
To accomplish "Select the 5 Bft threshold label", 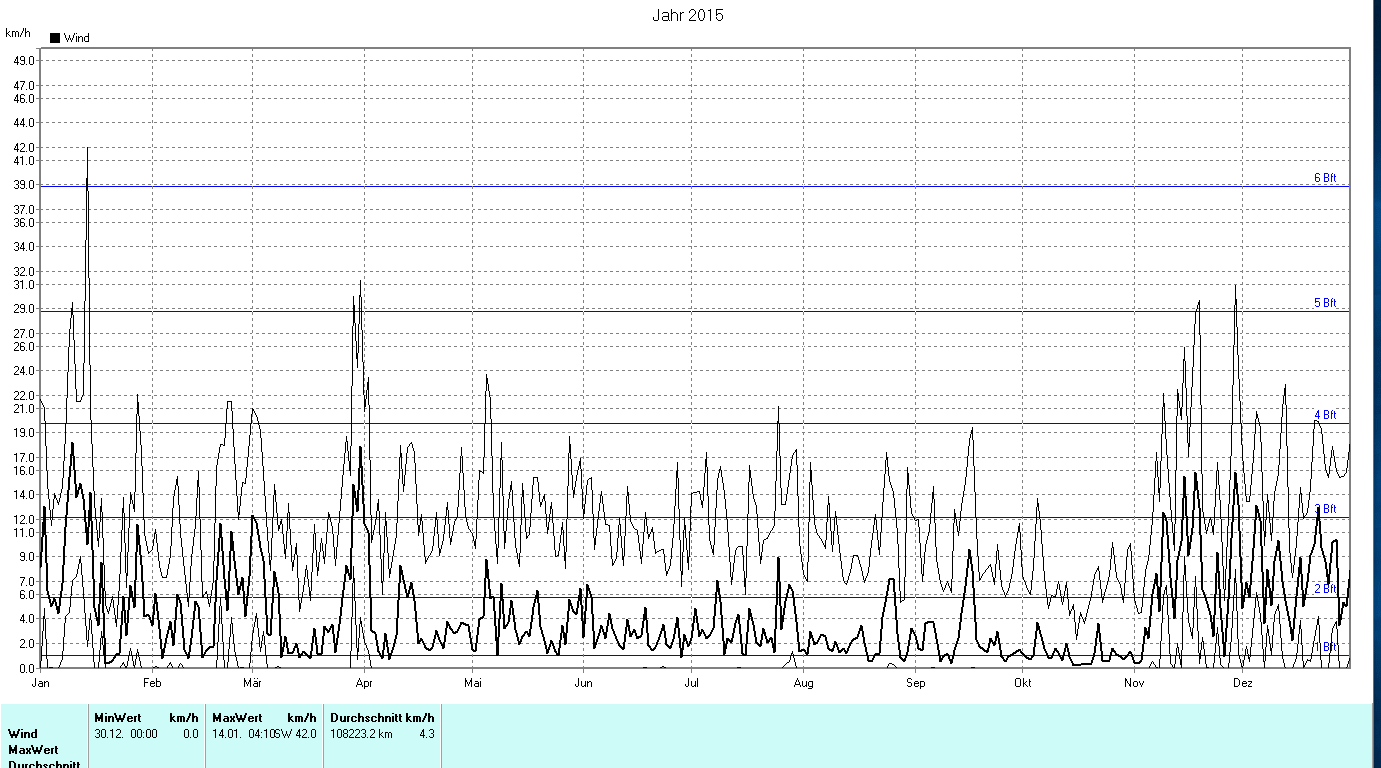I will 1325,303.
